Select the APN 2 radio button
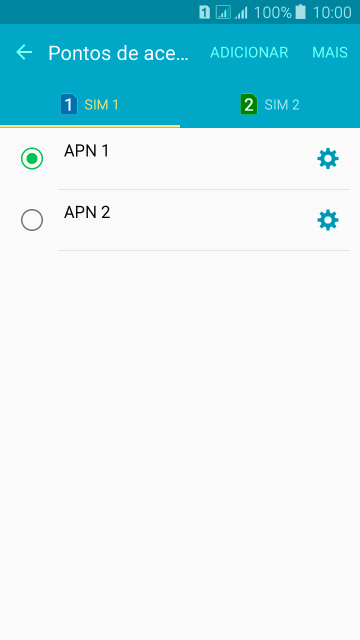The height and width of the screenshot is (640, 360). (32, 220)
